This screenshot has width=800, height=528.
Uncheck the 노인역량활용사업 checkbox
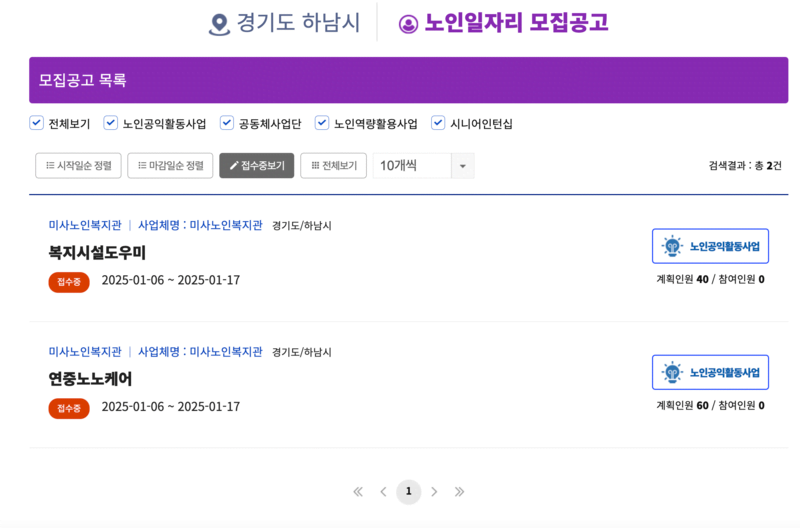pyautogui.click(x=322, y=123)
